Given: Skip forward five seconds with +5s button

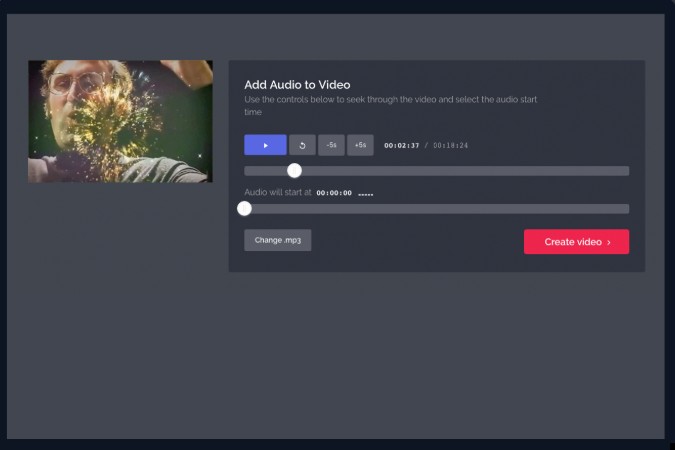Looking at the screenshot, I should 360,145.
